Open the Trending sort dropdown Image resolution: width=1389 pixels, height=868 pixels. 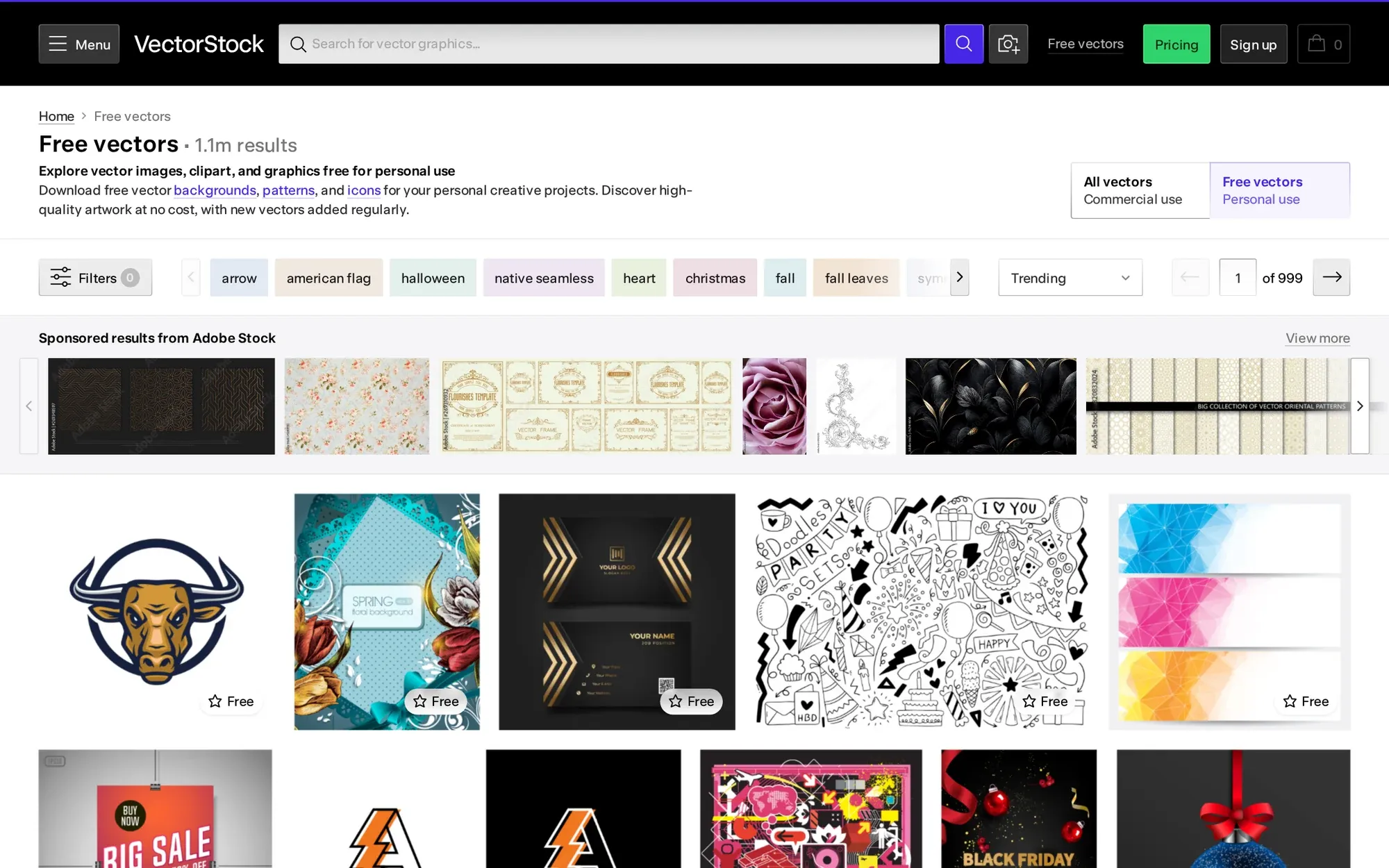point(1070,278)
